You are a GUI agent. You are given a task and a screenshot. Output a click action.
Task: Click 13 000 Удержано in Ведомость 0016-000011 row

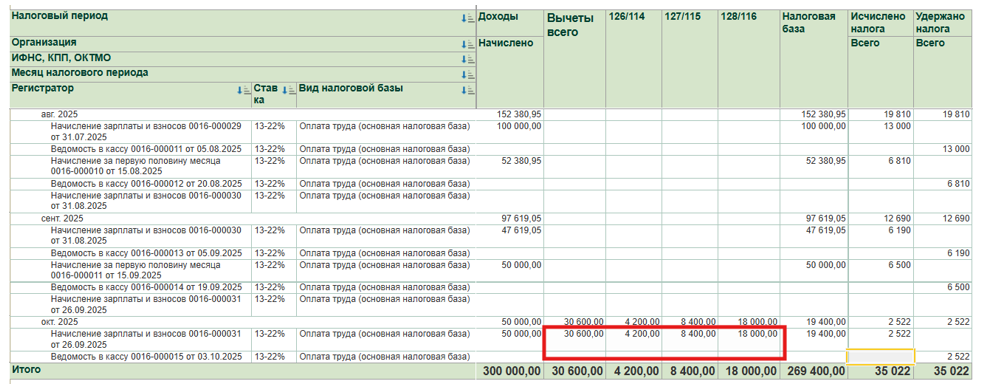click(956, 149)
